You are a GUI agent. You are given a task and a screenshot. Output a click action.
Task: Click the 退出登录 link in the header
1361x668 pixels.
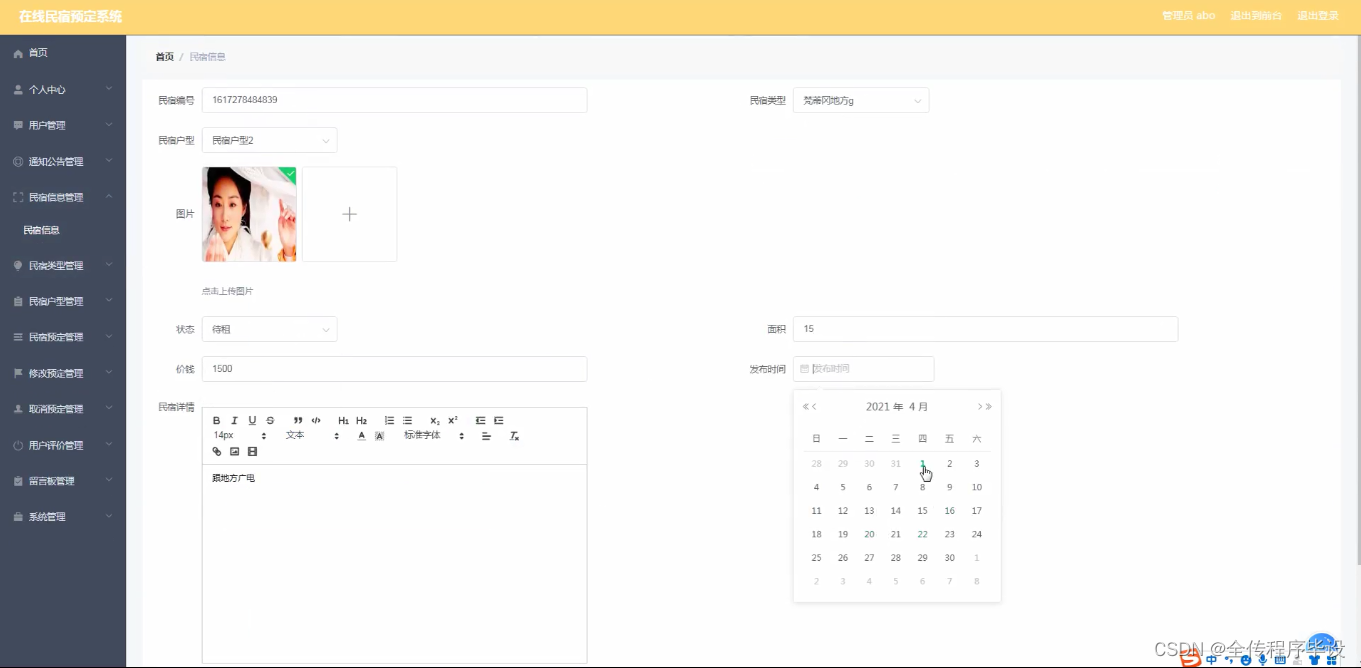(1318, 15)
